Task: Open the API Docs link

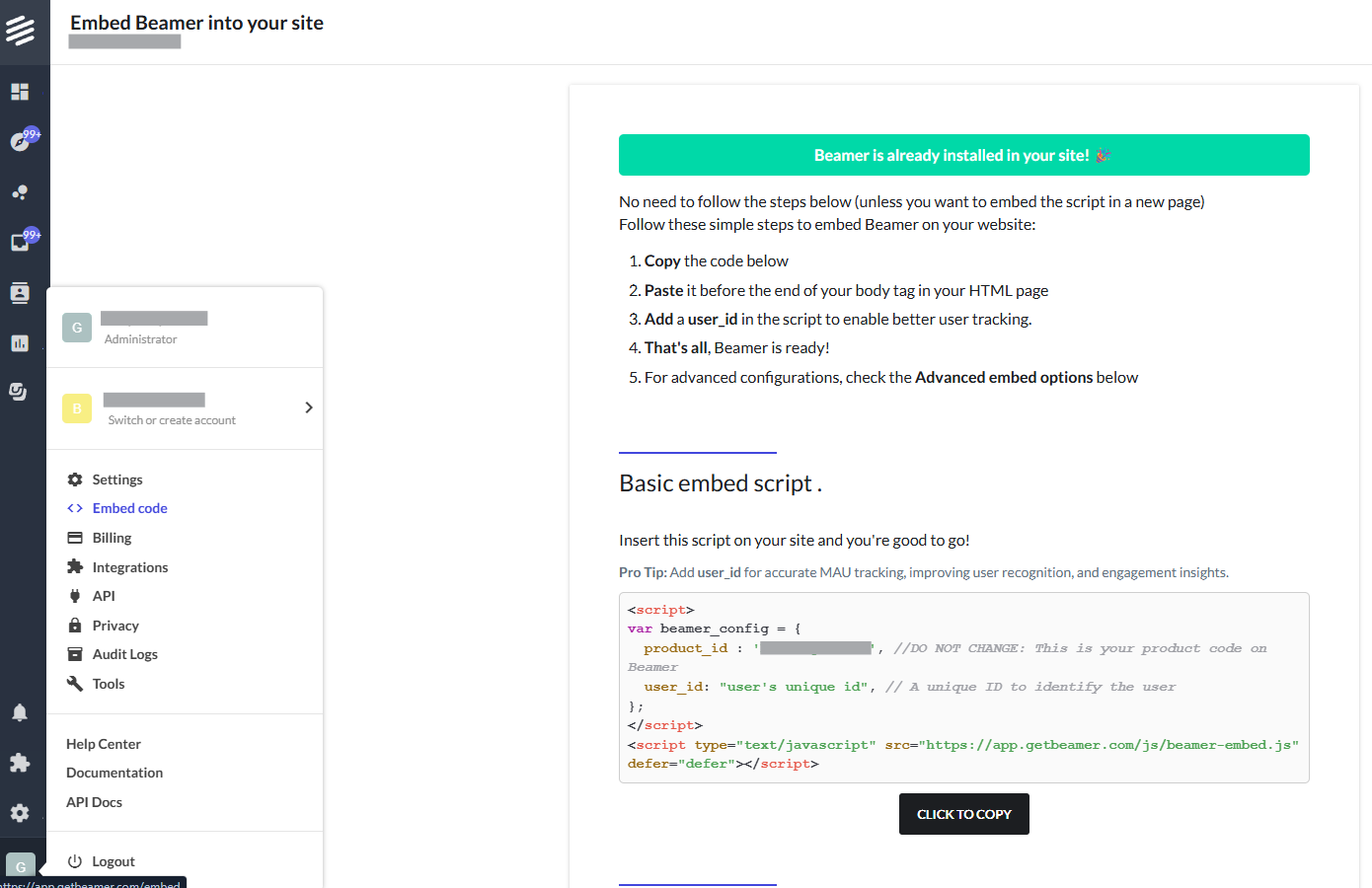Action: click(x=94, y=802)
